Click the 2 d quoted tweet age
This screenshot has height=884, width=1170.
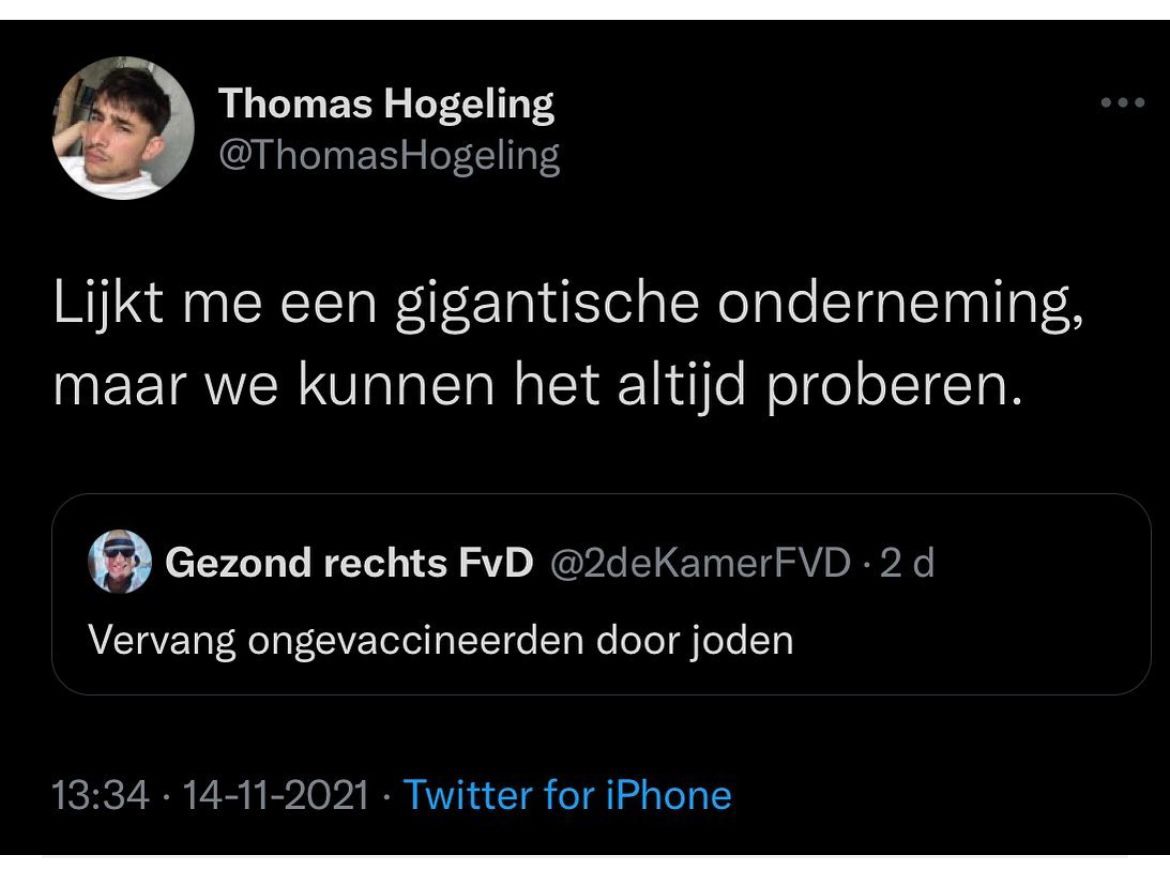[907, 562]
